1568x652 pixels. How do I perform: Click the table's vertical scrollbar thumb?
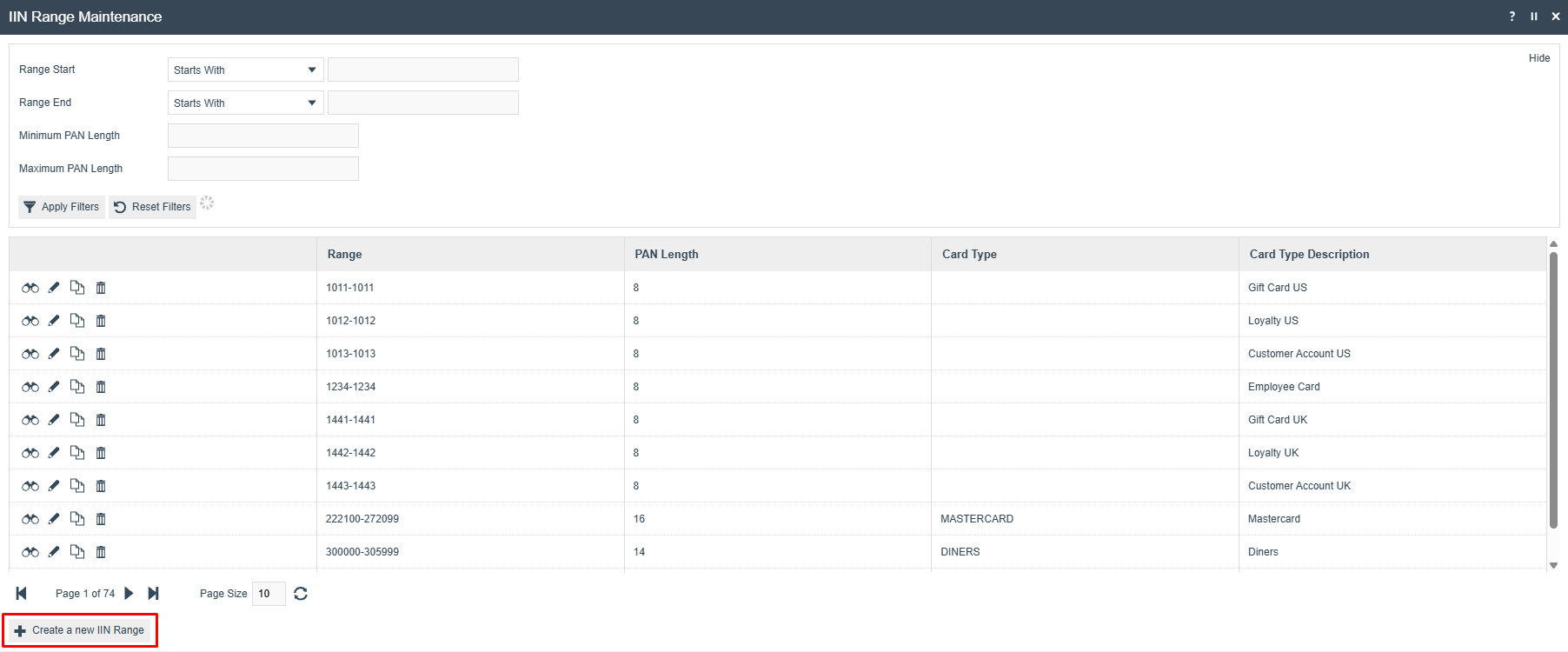(1553, 389)
